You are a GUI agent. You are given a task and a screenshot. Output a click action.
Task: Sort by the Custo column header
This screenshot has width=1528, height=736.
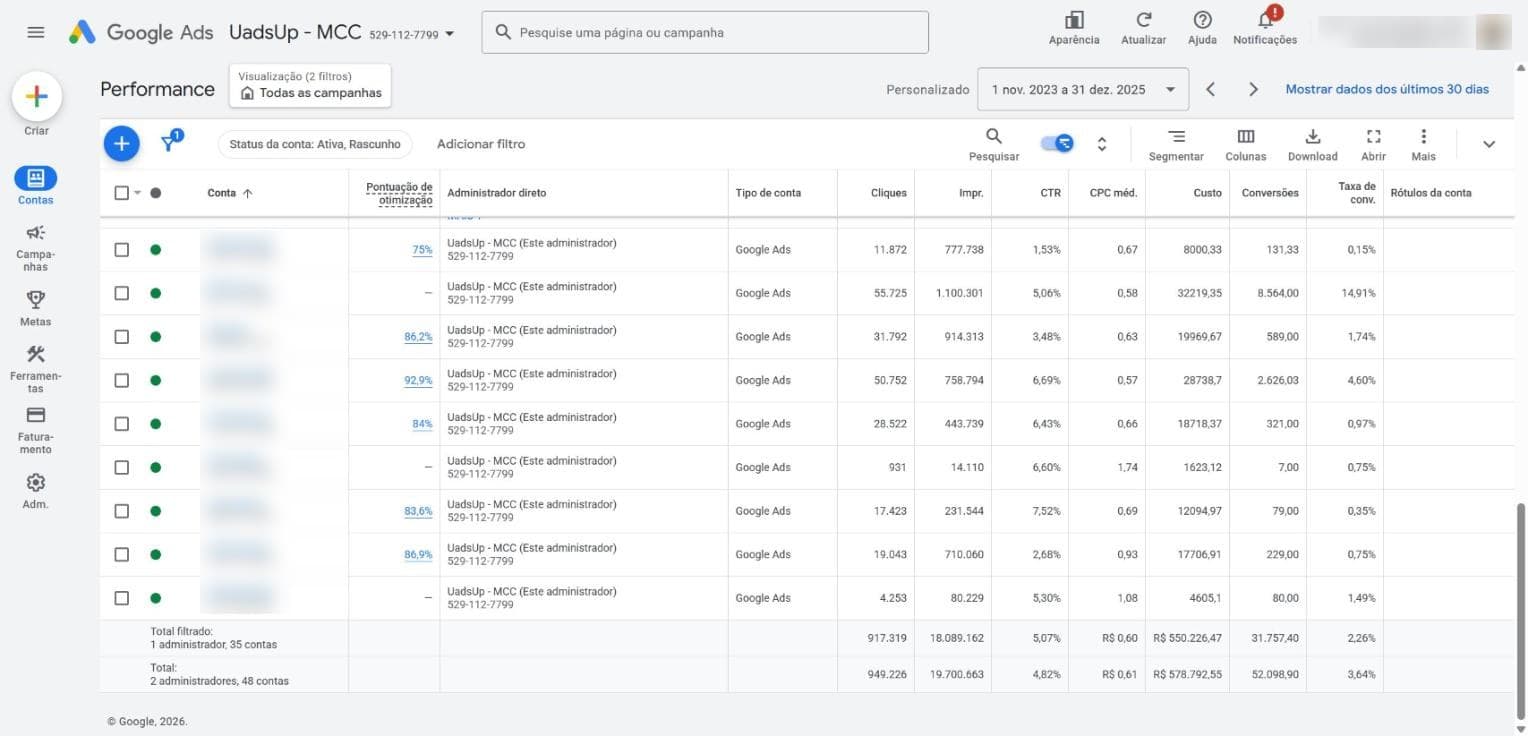[1208, 193]
